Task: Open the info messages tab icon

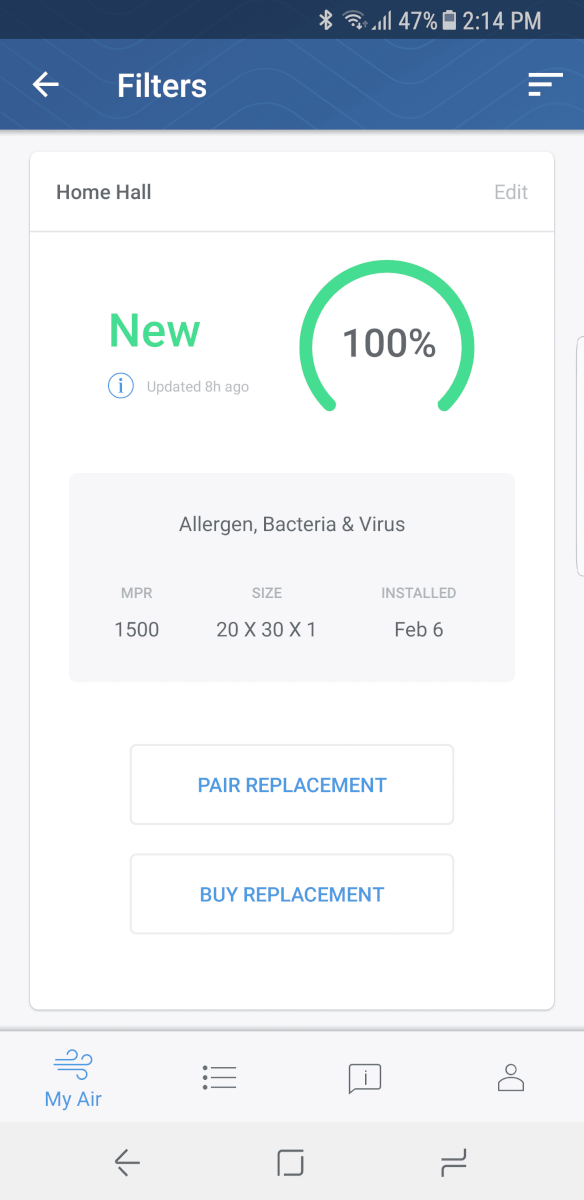Action: pos(365,1078)
